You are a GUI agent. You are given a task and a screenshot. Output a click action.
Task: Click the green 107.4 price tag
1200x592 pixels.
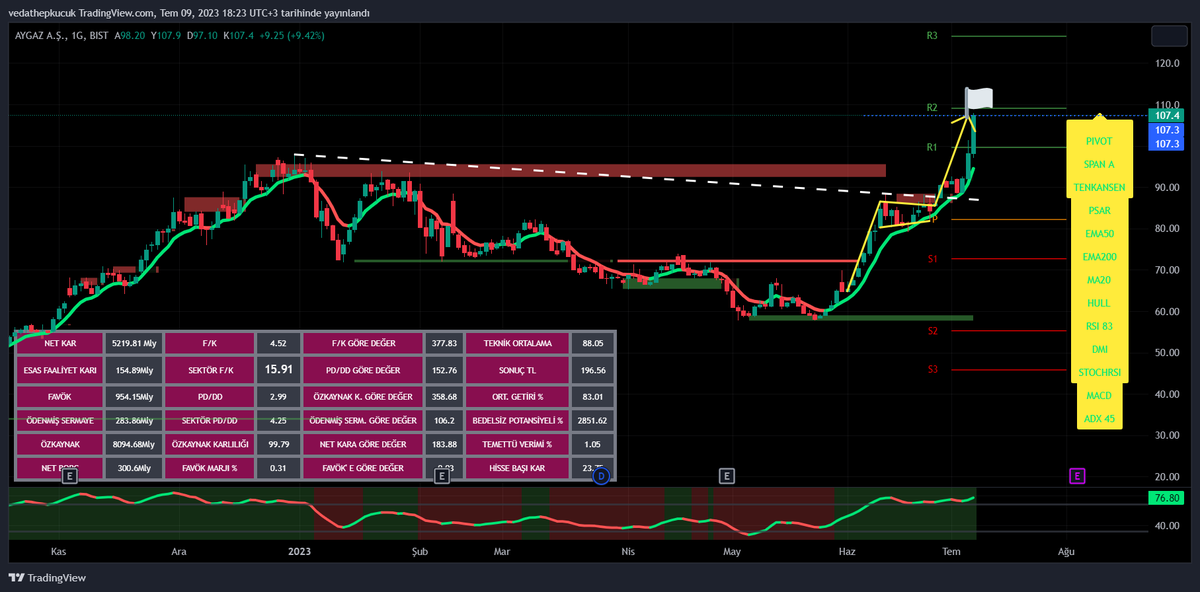coord(1167,116)
